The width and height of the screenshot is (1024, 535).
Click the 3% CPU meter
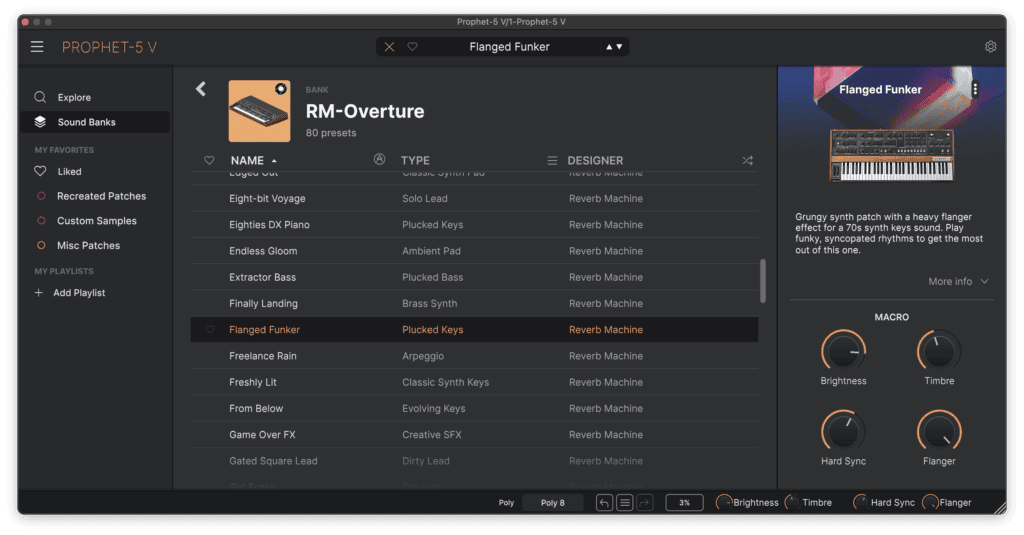(684, 502)
